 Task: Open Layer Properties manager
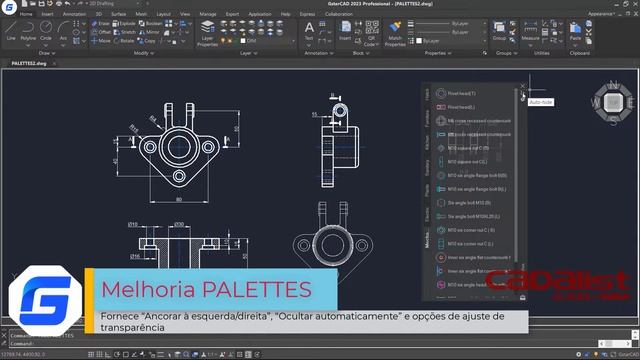(207, 33)
